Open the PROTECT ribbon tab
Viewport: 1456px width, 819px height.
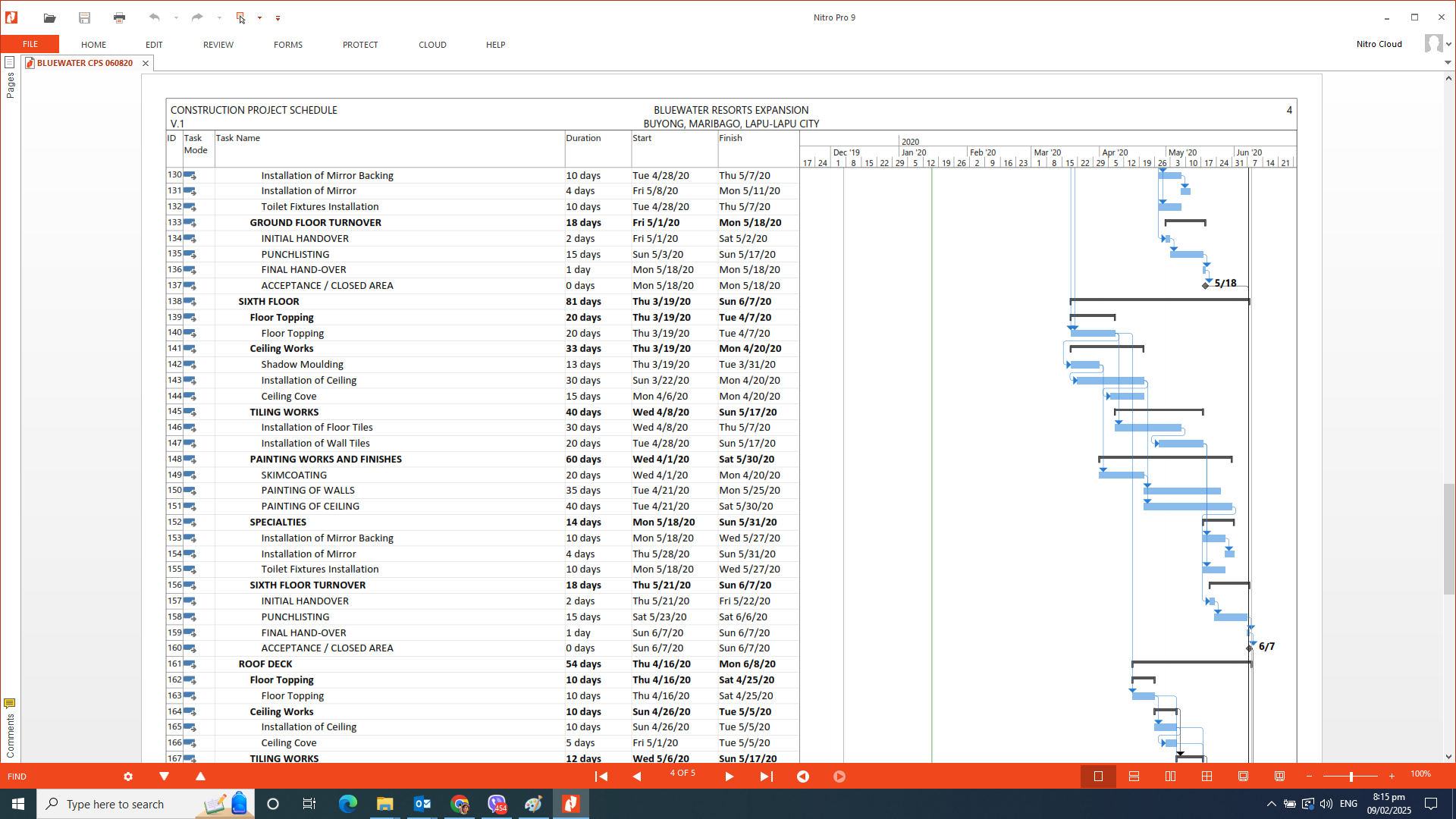point(359,45)
